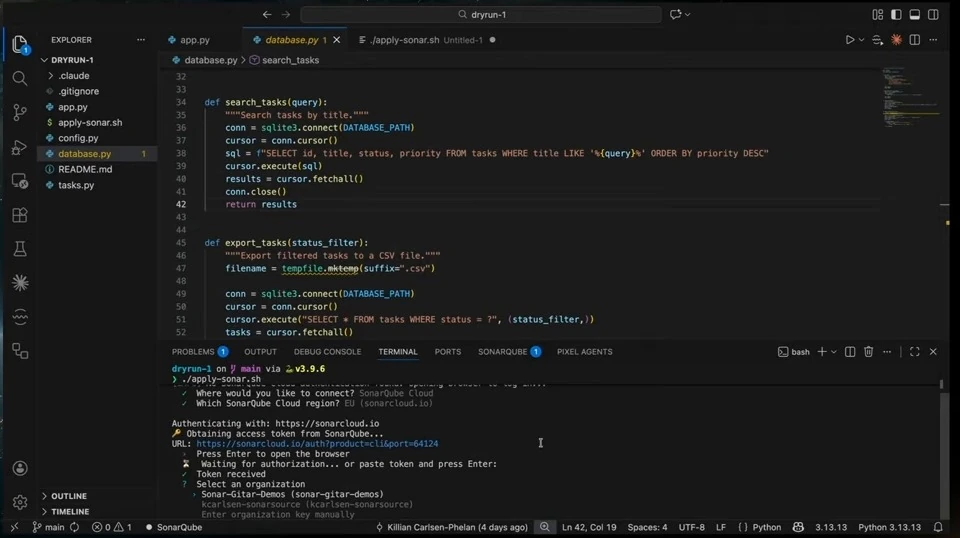960x538 pixels.
Task: Open the SONARQUBE panel tab
Action: pos(509,352)
